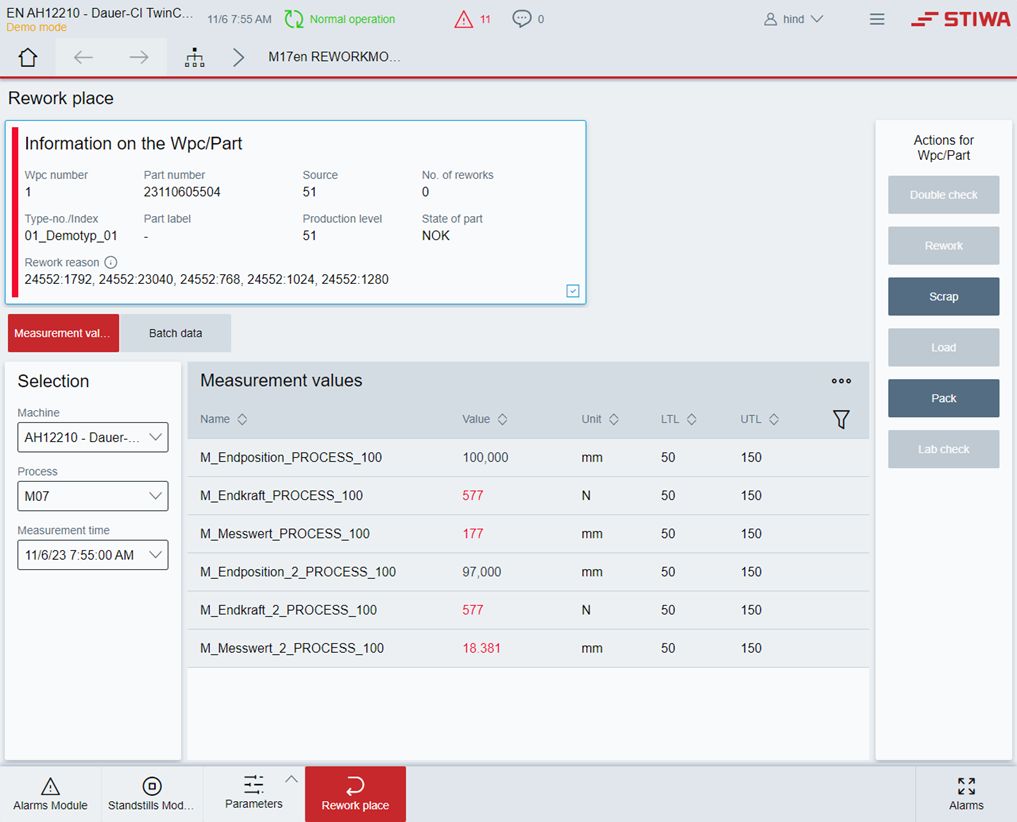Open the messages speech bubble icon
This screenshot has height=822, width=1017.
click(x=522, y=19)
